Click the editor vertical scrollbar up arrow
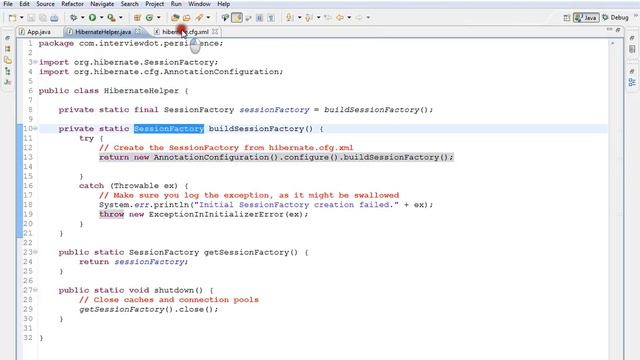Viewport: 640px width, 360px height. point(613,43)
